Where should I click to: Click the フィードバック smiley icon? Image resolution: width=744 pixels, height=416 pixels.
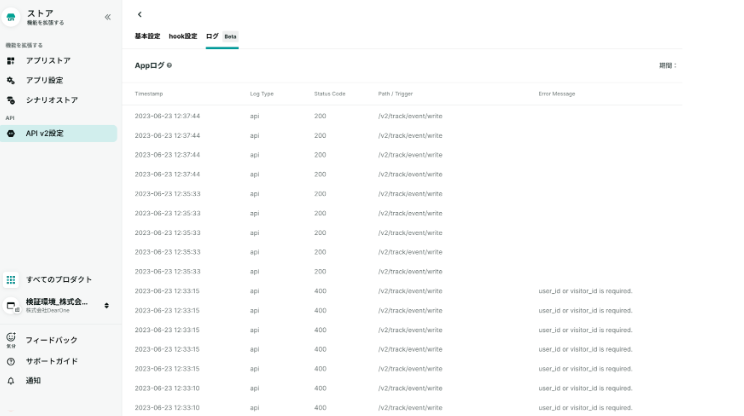coord(11,337)
